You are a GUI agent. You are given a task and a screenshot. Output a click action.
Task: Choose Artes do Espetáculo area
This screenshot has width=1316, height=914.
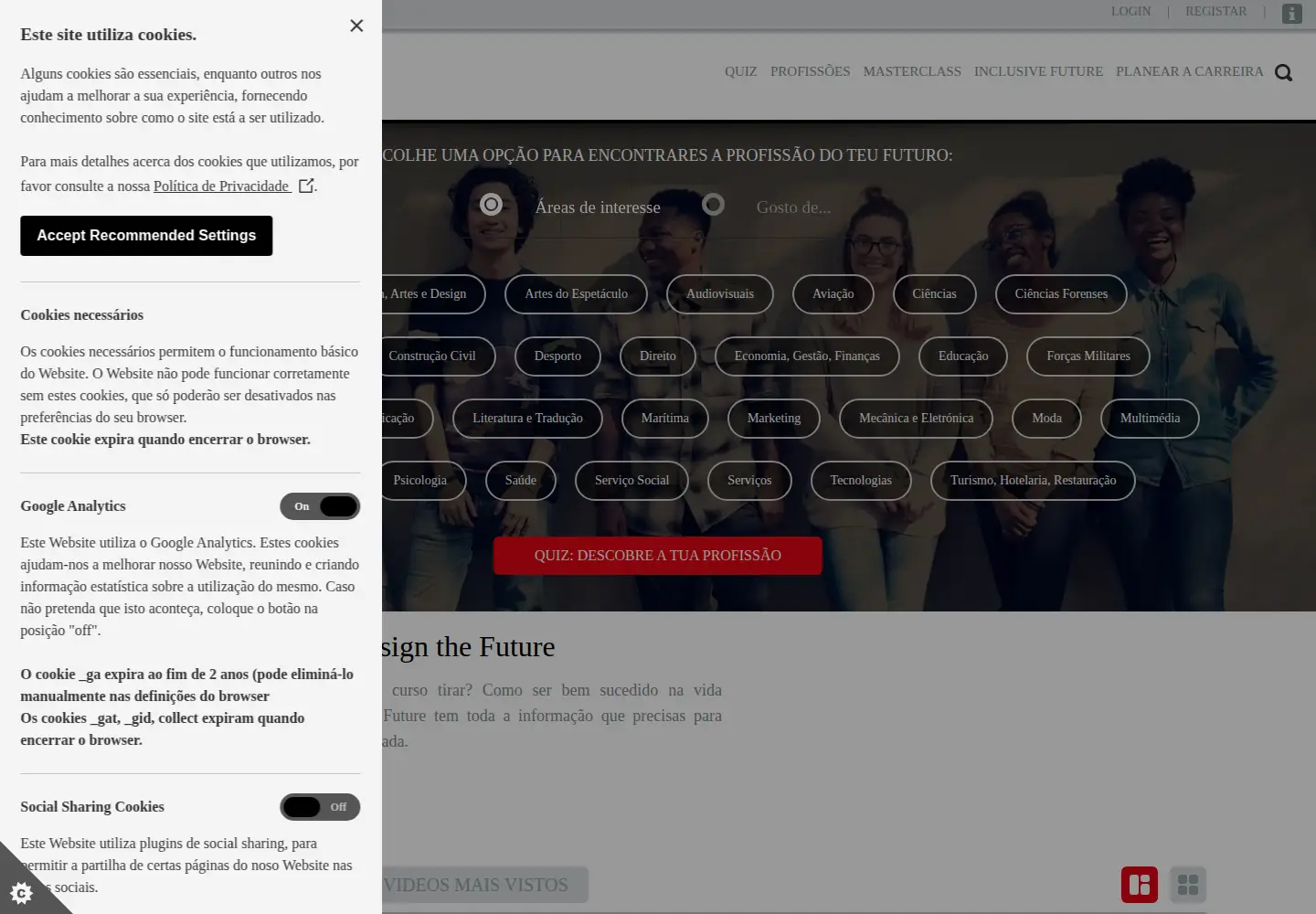576,294
